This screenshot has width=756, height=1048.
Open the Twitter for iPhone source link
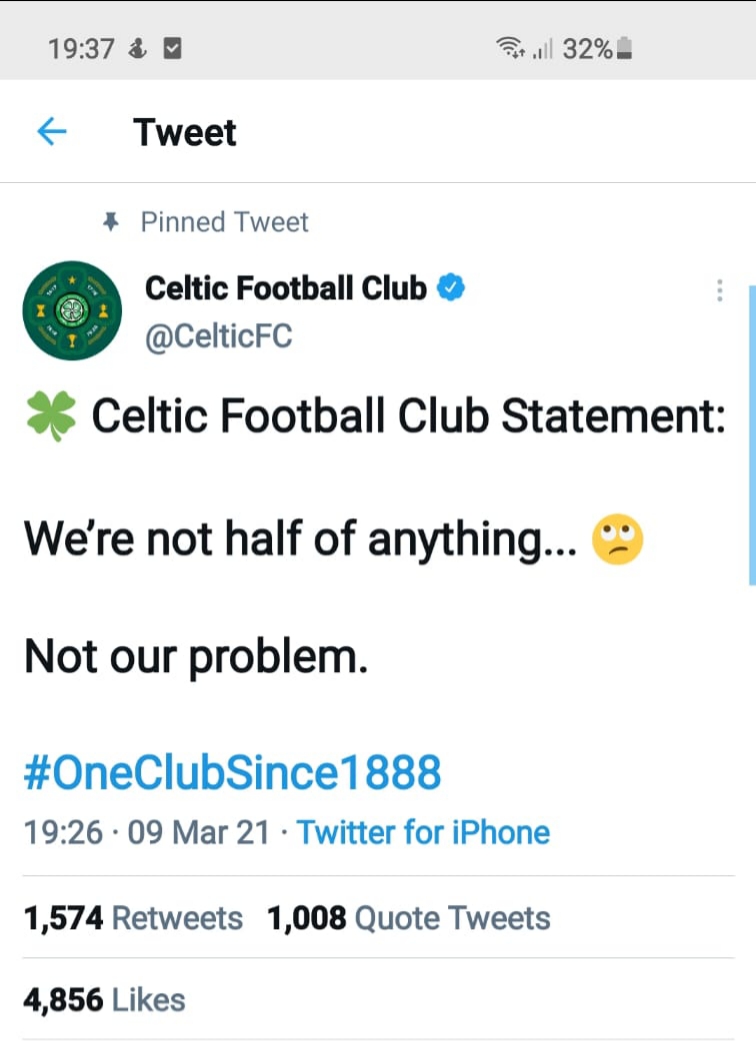[x=424, y=833]
